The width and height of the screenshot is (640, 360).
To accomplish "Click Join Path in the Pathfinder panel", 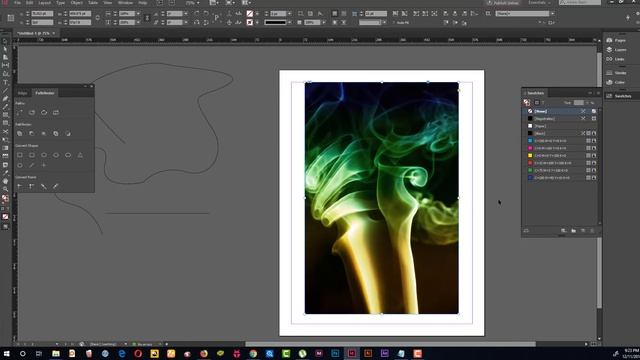I will (x=20, y=112).
